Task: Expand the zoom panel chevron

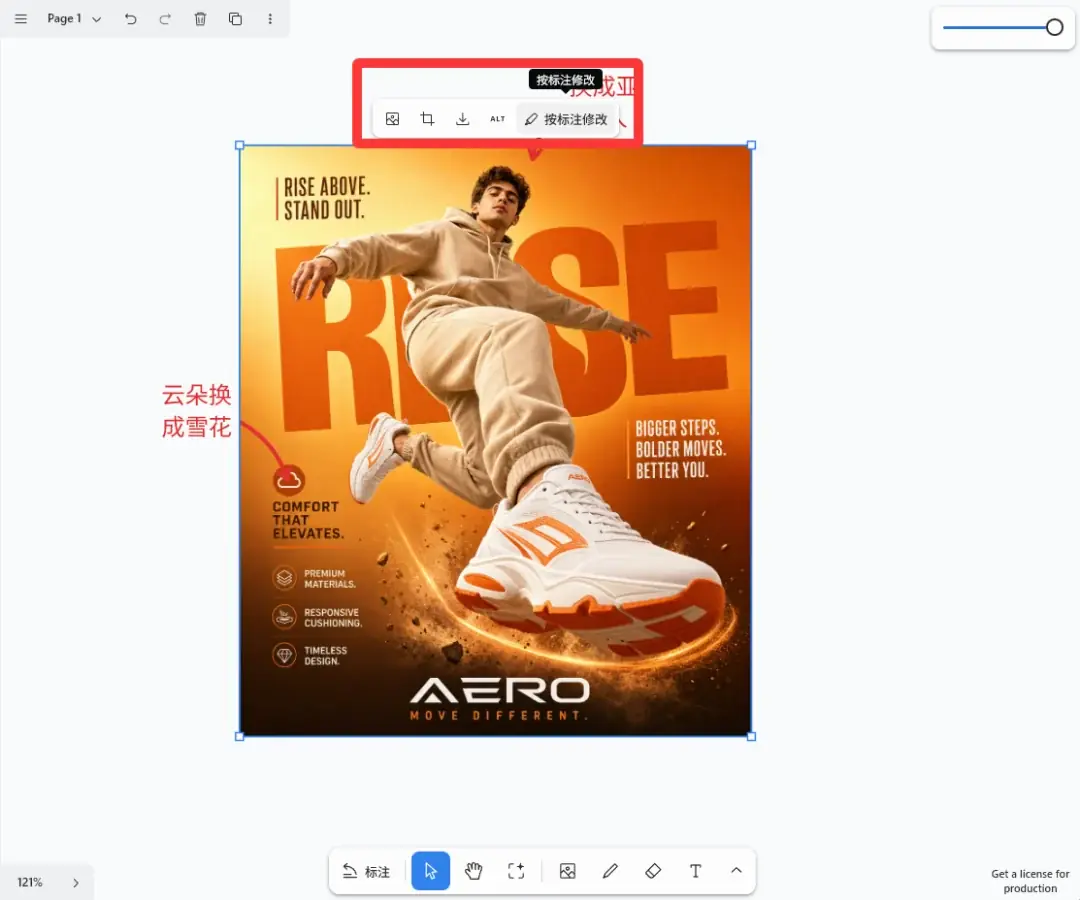Action: click(76, 883)
